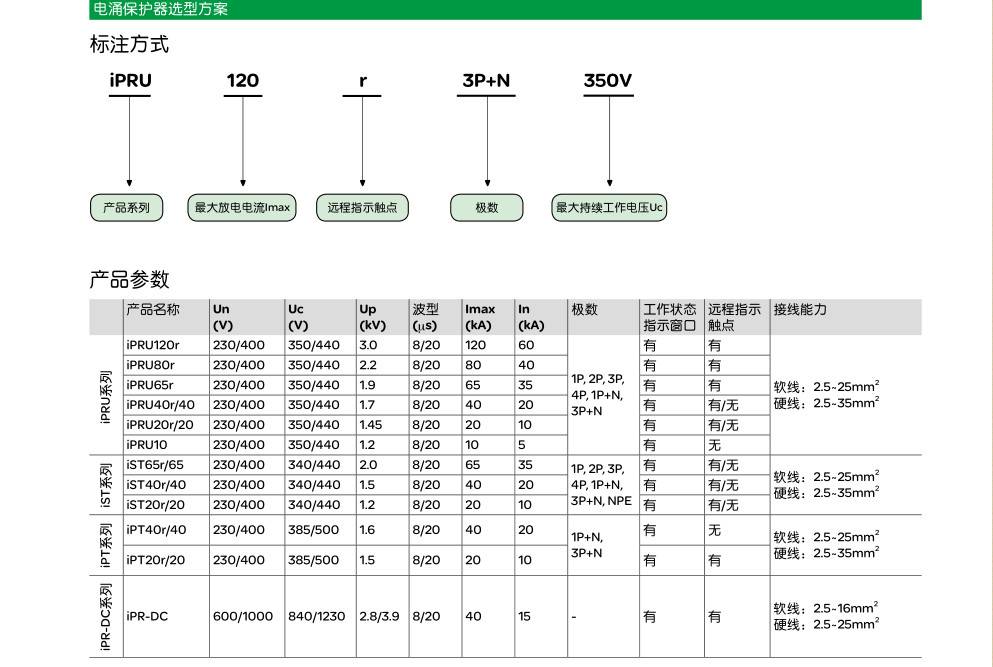The width and height of the screenshot is (993, 667).
Task: Select the 标注方式 section heading
Action: tap(129, 44)
